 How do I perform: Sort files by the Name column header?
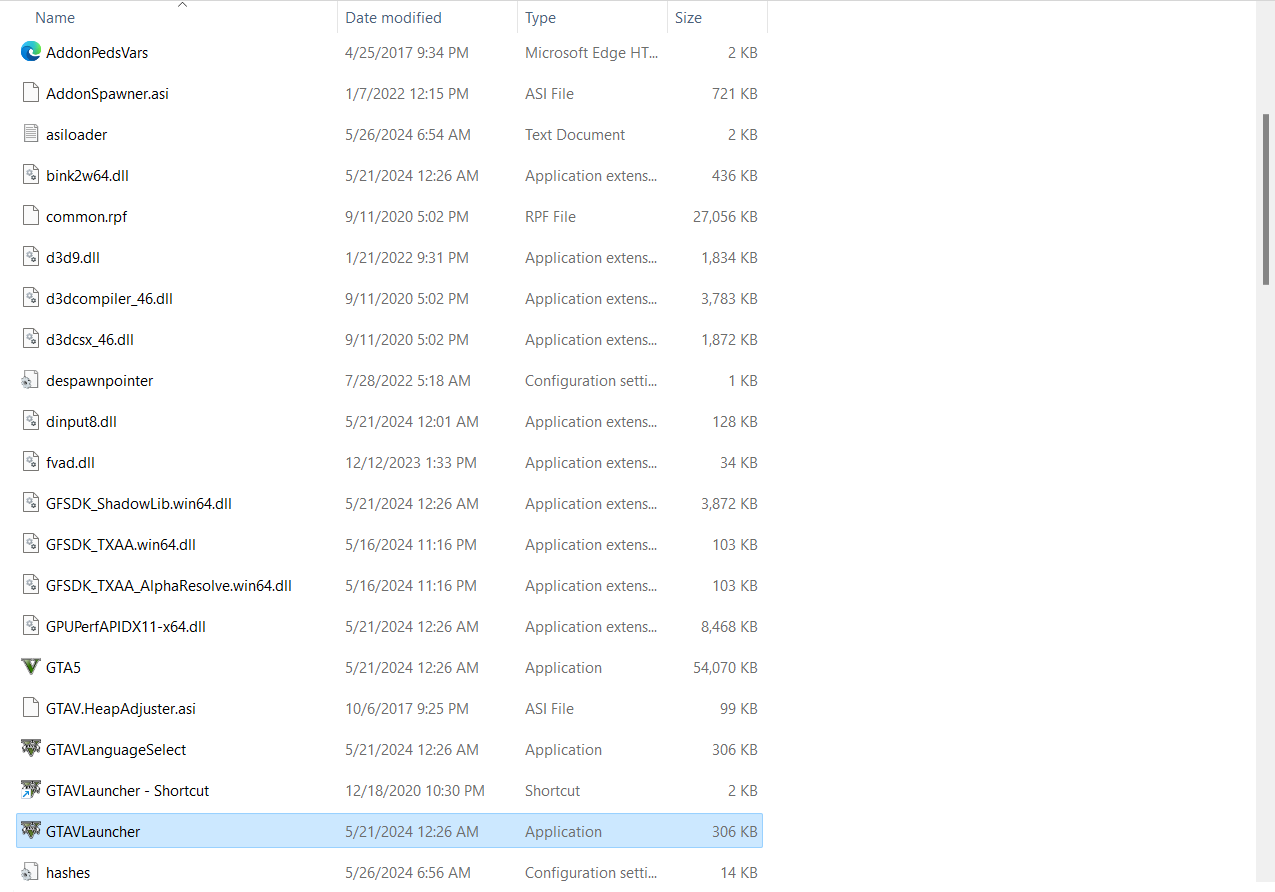(55, 17)
